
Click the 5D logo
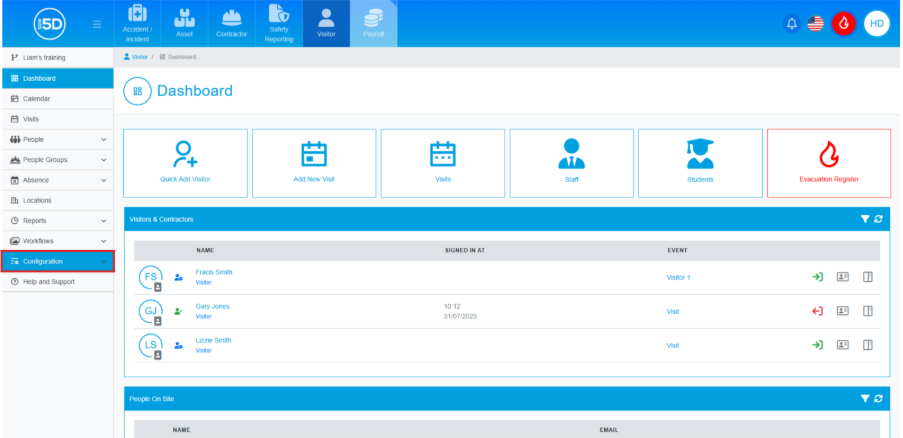coord(50,24)
